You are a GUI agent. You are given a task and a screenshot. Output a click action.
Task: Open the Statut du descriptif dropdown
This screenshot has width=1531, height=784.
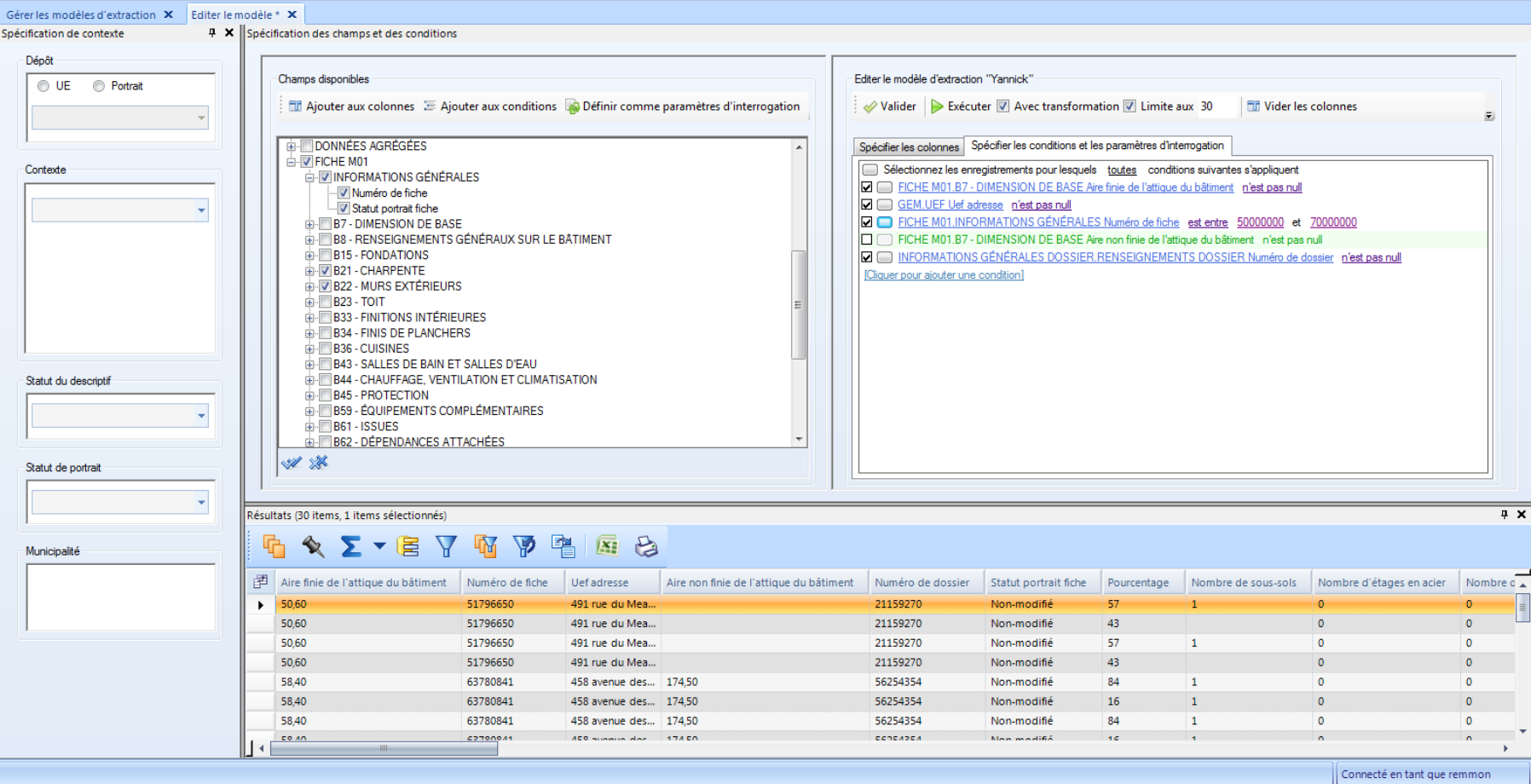201,416
